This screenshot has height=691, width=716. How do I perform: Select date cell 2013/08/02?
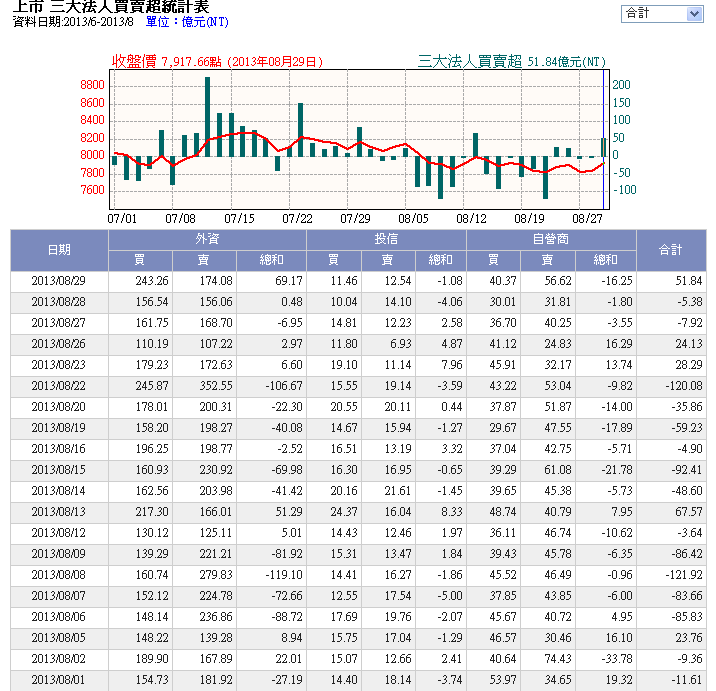pos(58,659)
